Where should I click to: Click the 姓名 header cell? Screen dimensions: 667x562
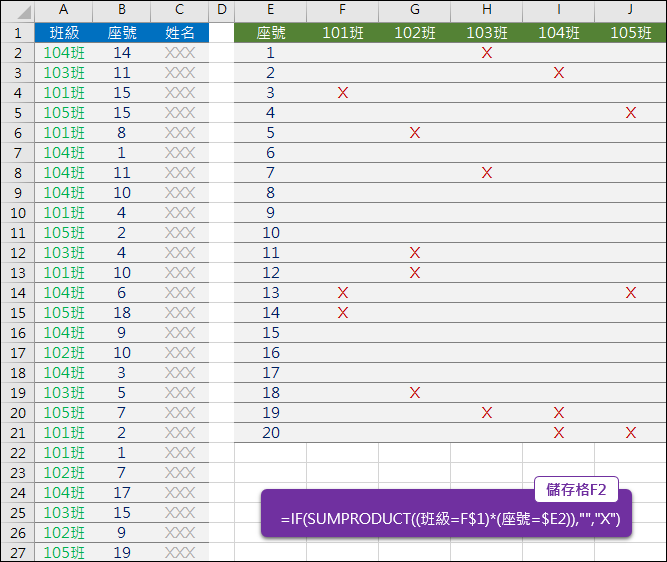[x=180, y=33]
